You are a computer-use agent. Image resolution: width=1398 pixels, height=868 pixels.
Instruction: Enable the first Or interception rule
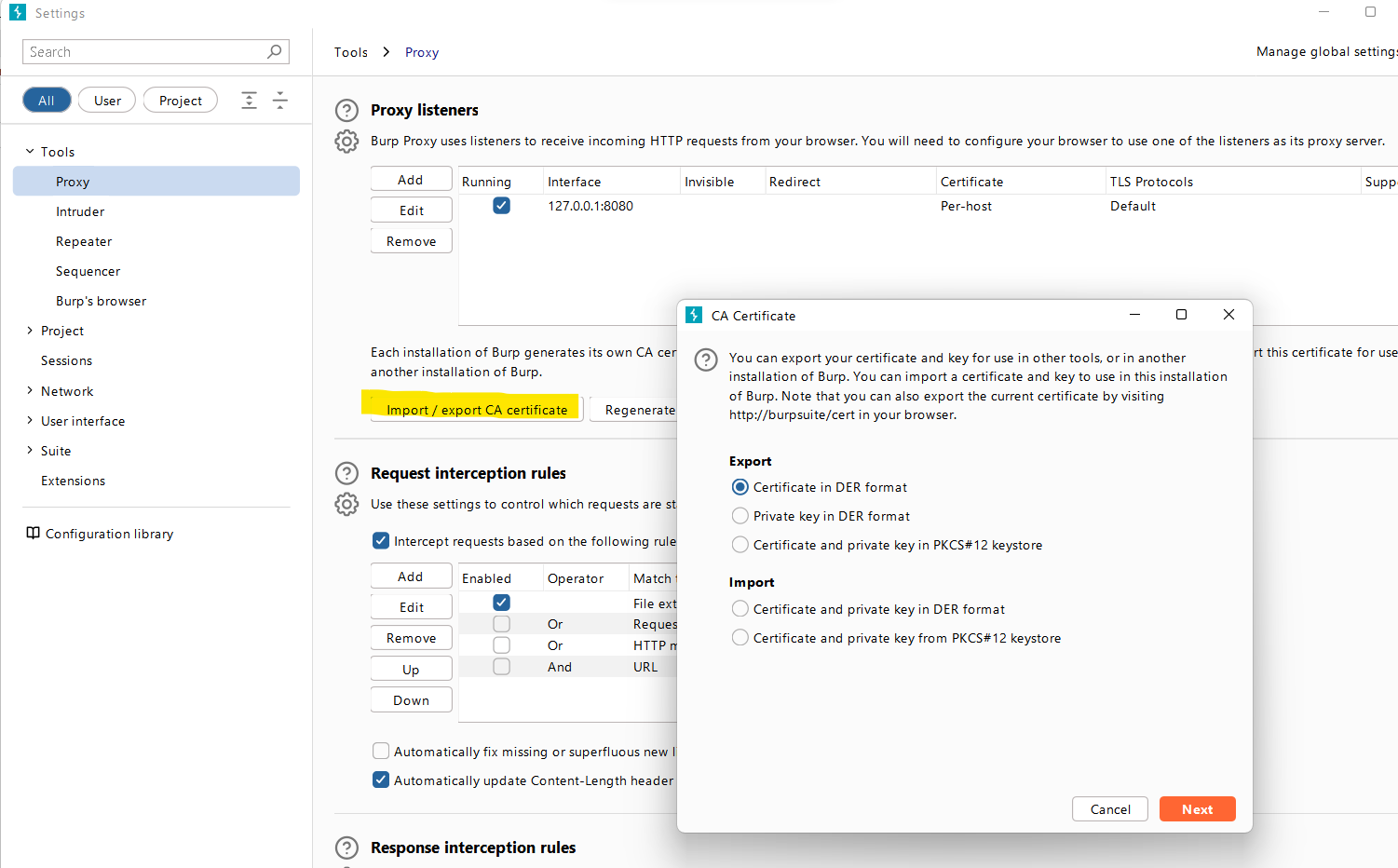click(x=501, y=624)
